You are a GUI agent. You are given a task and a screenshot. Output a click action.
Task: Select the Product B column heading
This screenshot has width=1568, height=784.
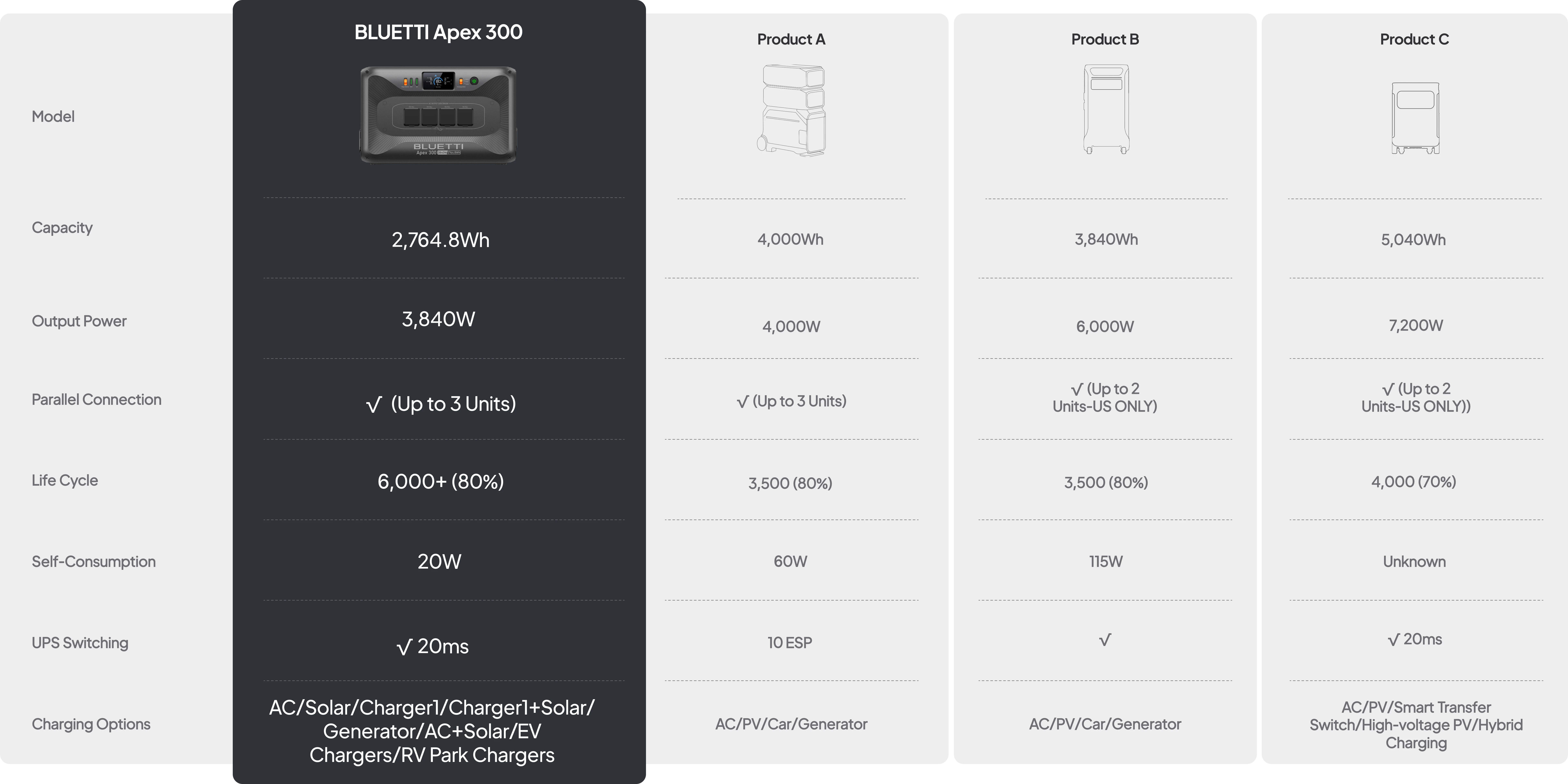1105,40
